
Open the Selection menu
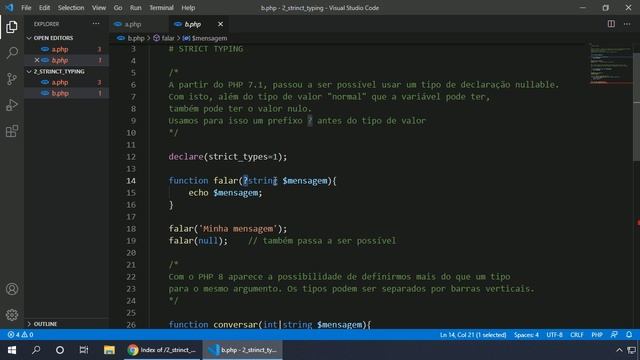point(71,8)
